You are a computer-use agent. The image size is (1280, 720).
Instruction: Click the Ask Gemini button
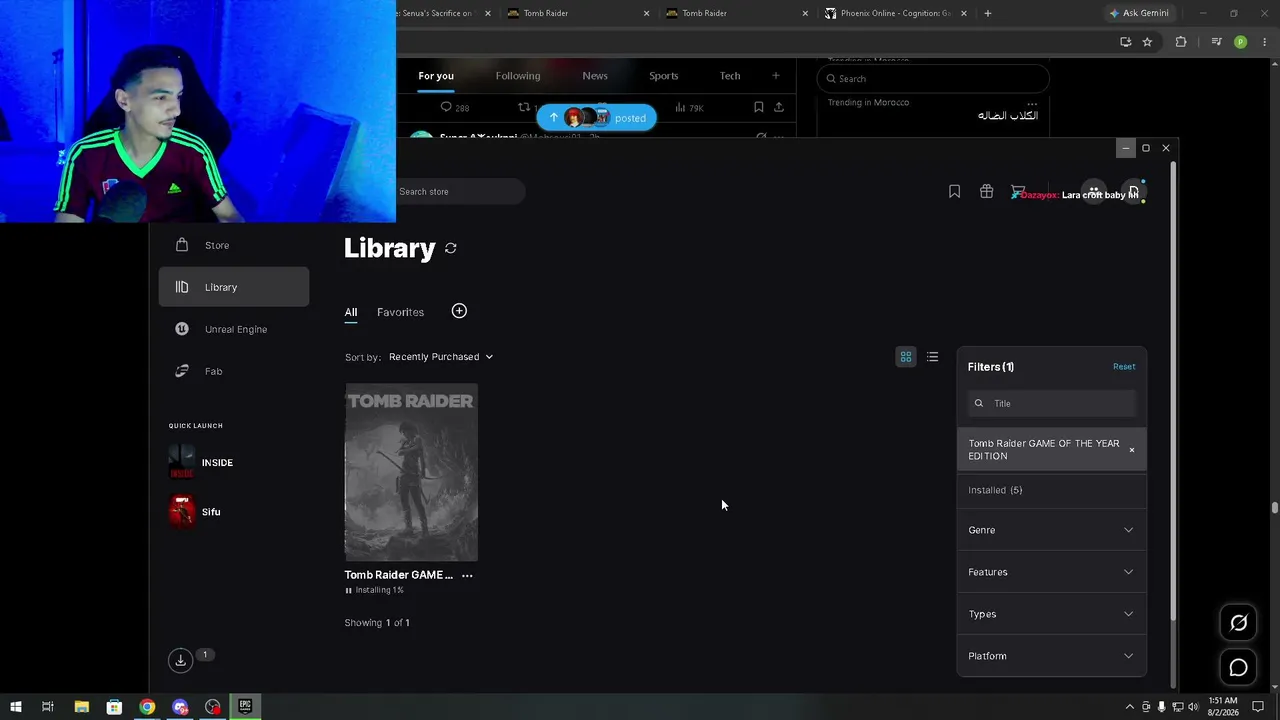pyautogui.click(x=1139, y=13)
